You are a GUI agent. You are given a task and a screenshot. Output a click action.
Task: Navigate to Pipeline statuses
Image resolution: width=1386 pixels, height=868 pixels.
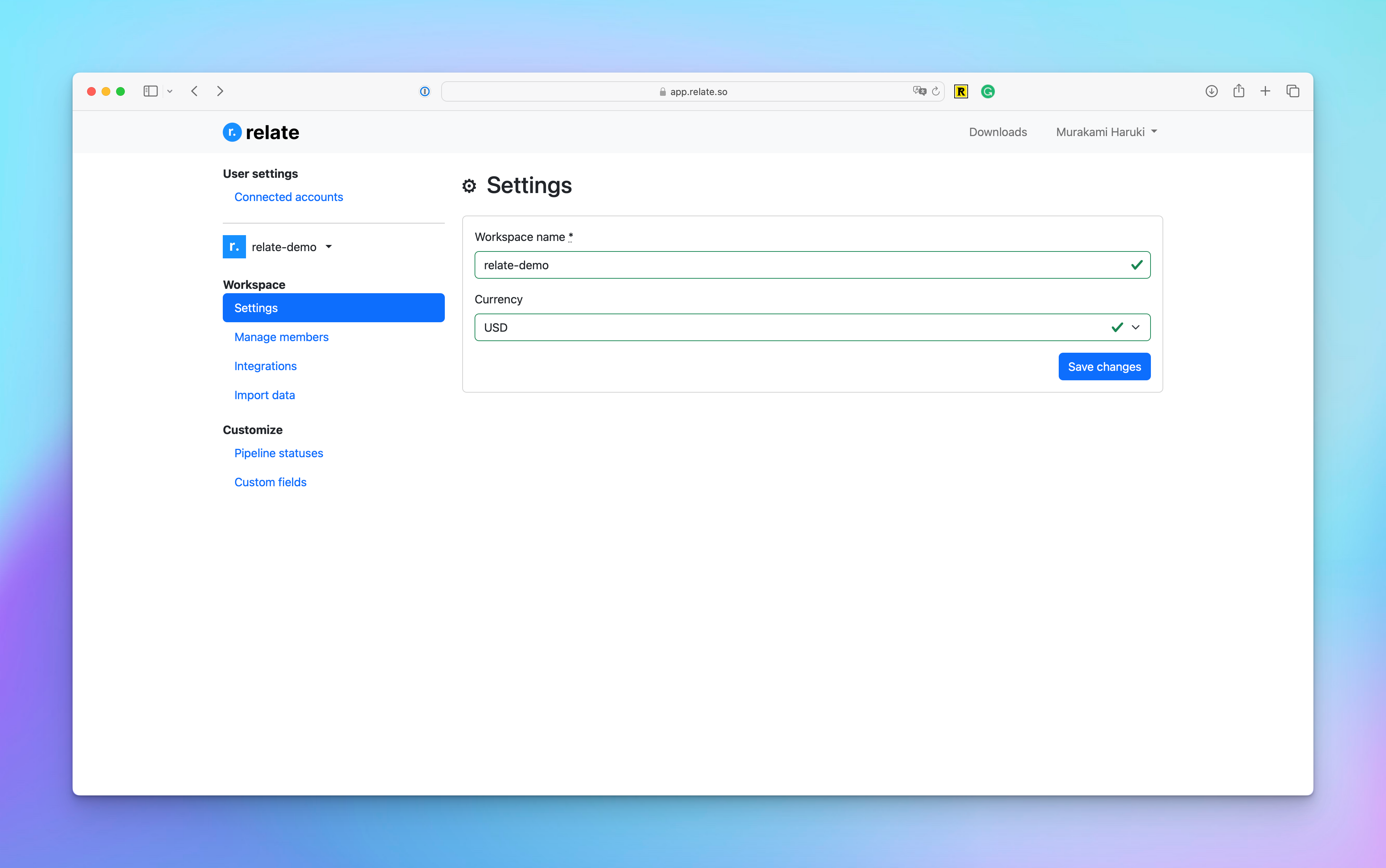point(278,454)
